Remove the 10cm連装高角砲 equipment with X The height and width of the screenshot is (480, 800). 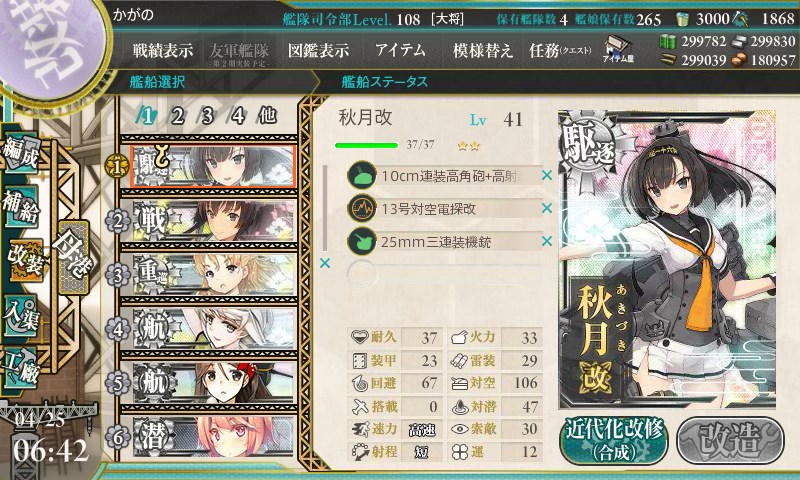pos(547,175)
